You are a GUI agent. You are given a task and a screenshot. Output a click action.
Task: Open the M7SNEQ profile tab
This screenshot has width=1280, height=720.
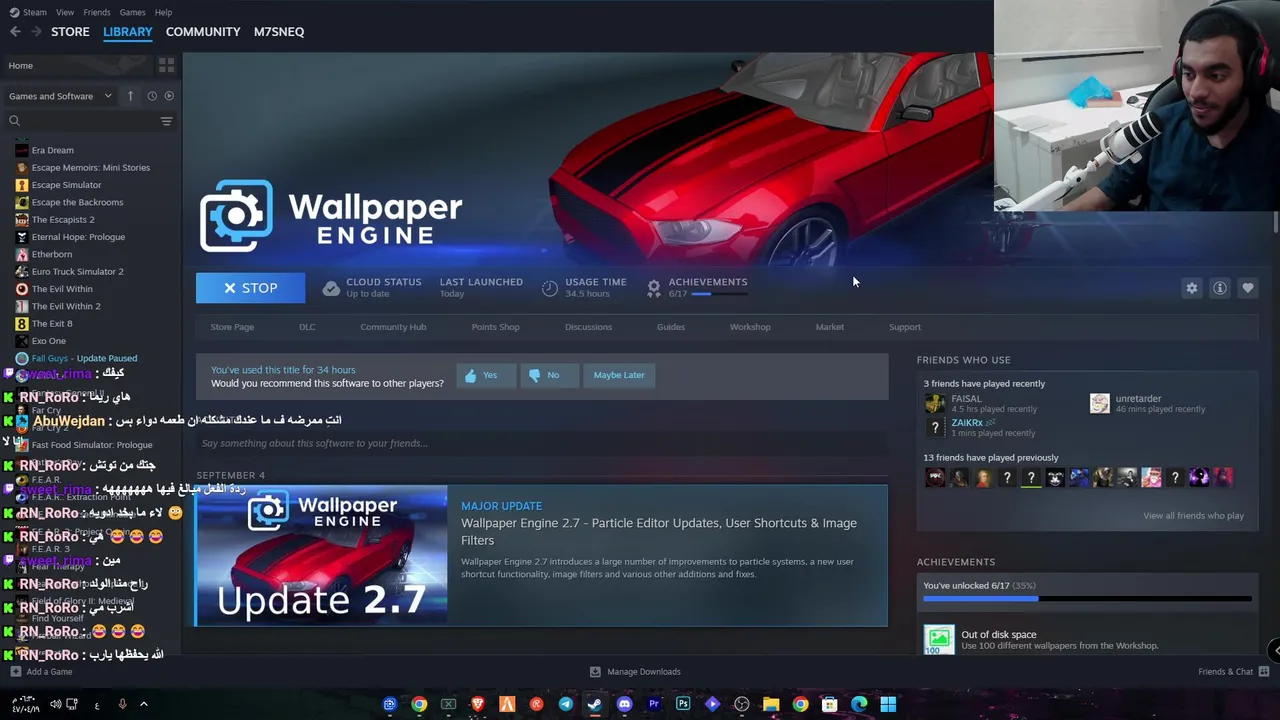tap(279, 32)
